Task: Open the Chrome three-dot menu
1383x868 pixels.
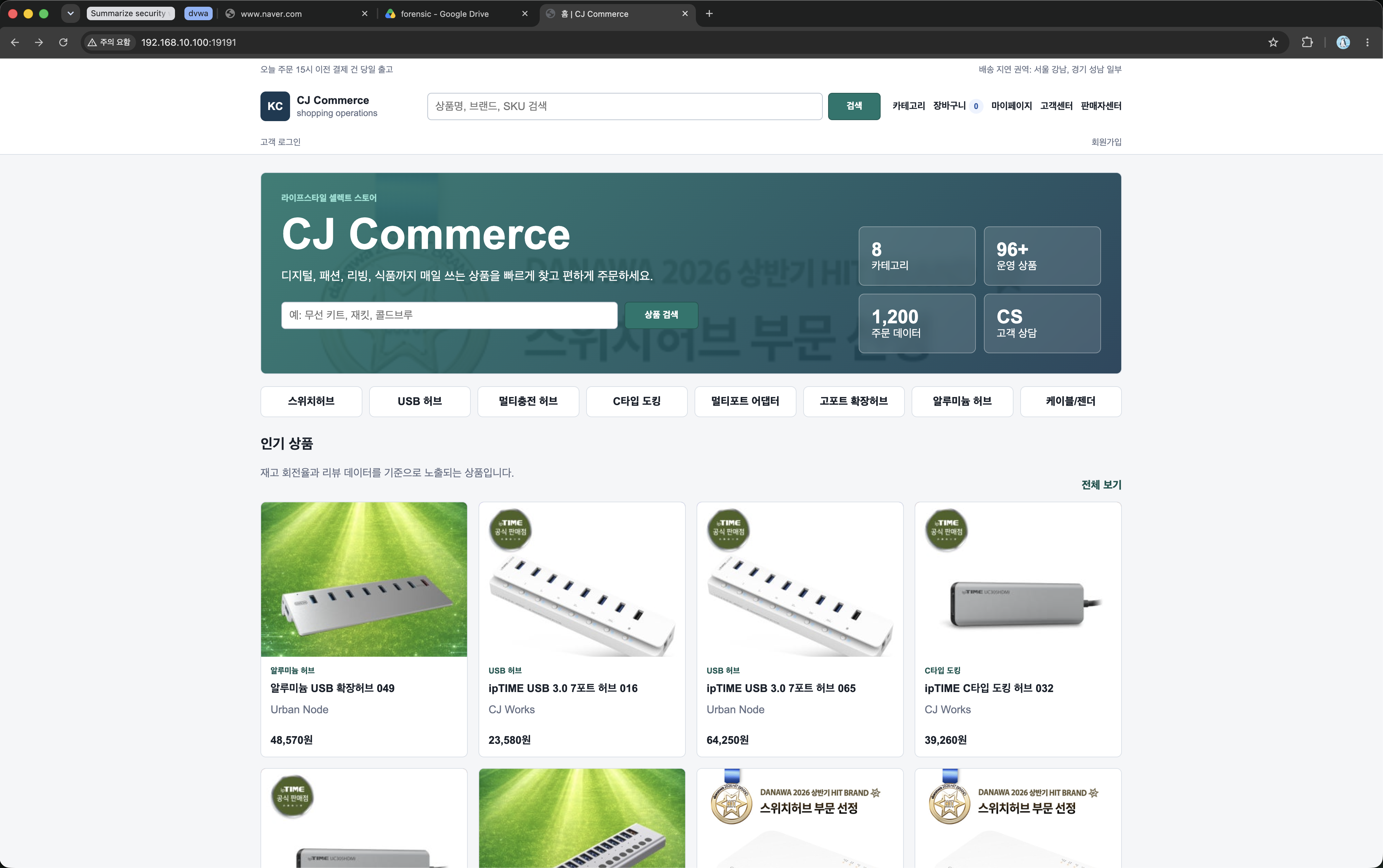Action: coord(1368,42)
